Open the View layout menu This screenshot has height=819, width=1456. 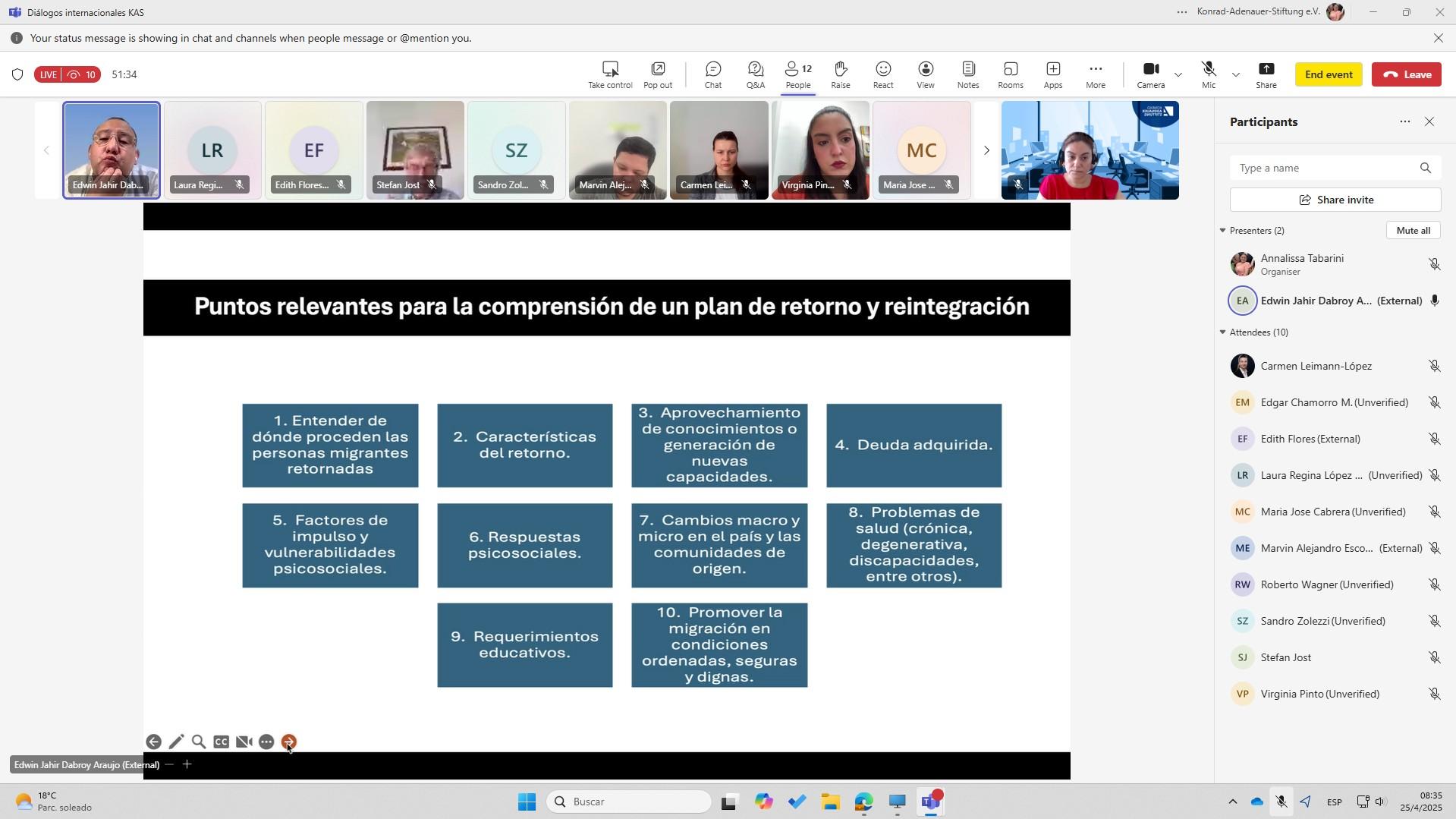click(x=925, y=74)
